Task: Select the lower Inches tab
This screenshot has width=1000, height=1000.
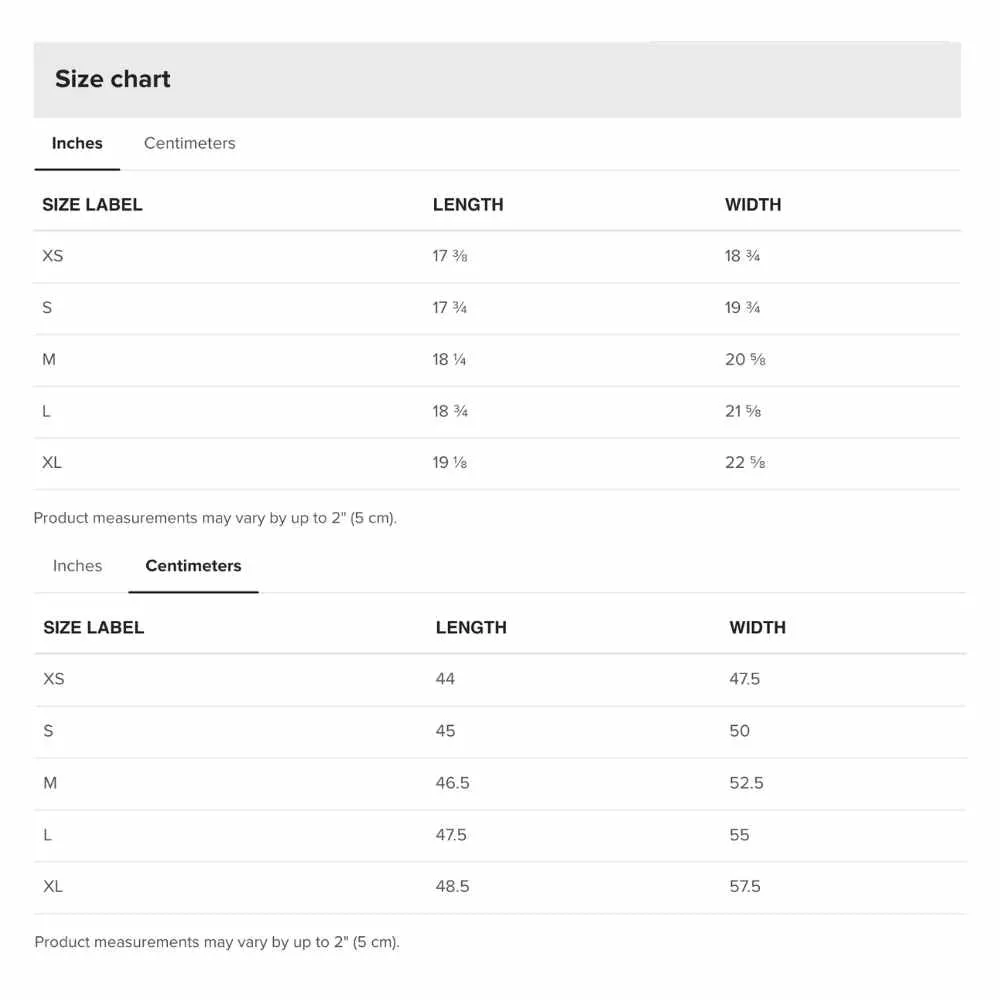Action: click(x=77, y=566)
